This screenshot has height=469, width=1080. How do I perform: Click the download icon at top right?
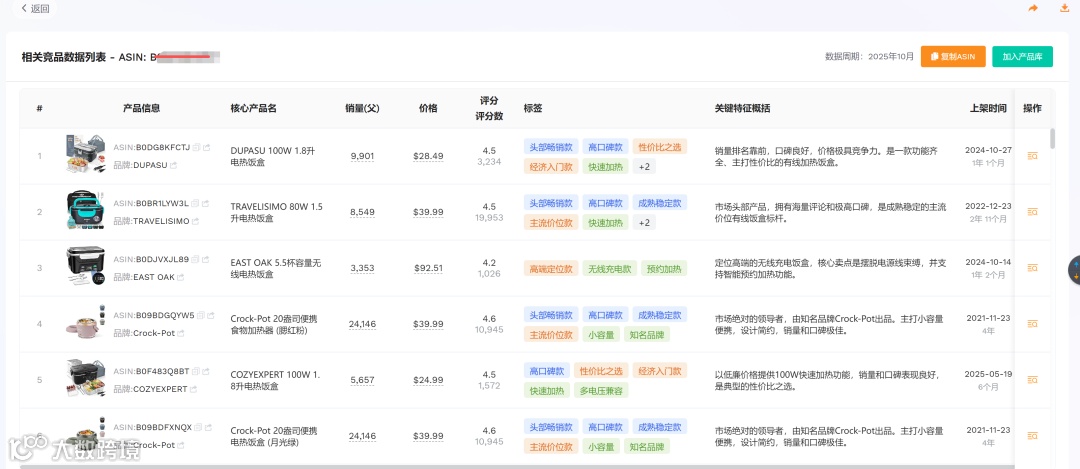pos(1064,8)
